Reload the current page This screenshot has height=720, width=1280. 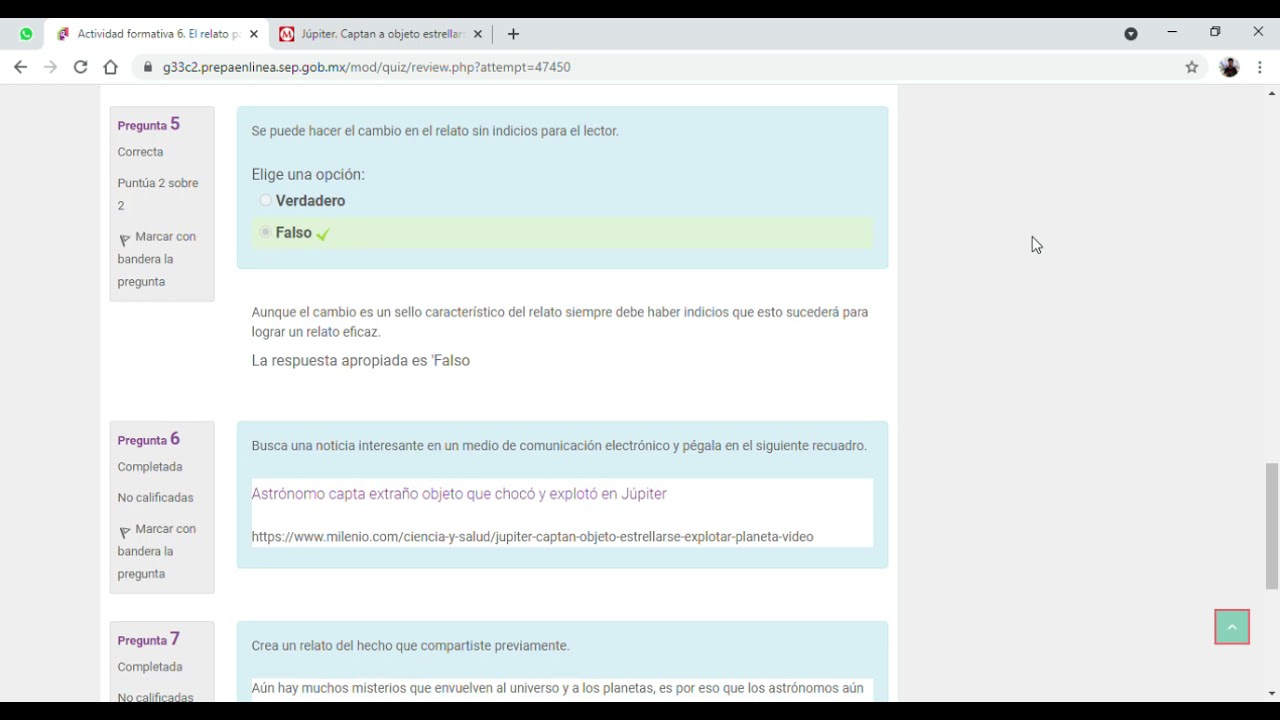(x=80, y=67)
